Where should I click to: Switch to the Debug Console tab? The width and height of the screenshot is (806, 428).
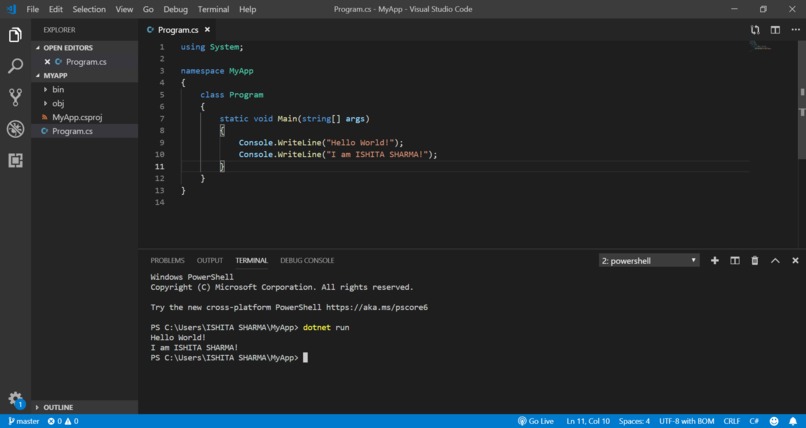tap(307, 260)
